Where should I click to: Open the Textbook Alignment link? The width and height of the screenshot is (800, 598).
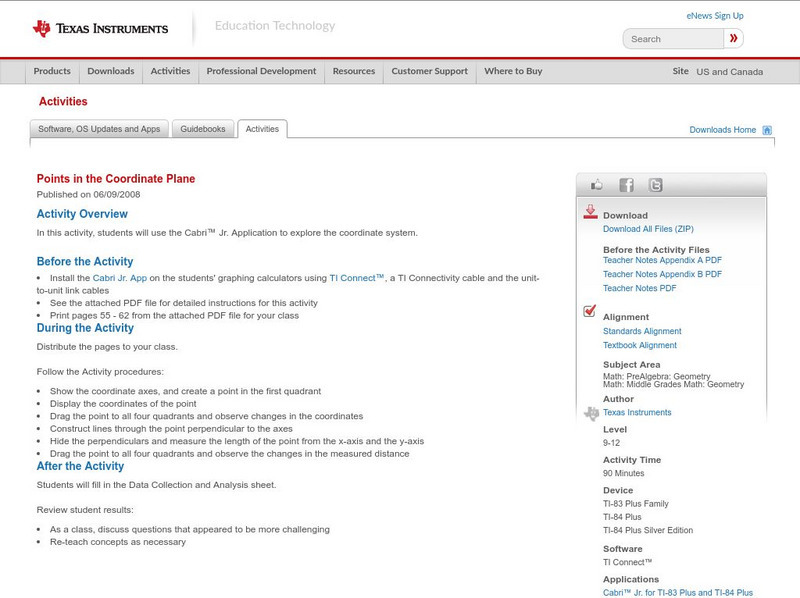(640, 345)
